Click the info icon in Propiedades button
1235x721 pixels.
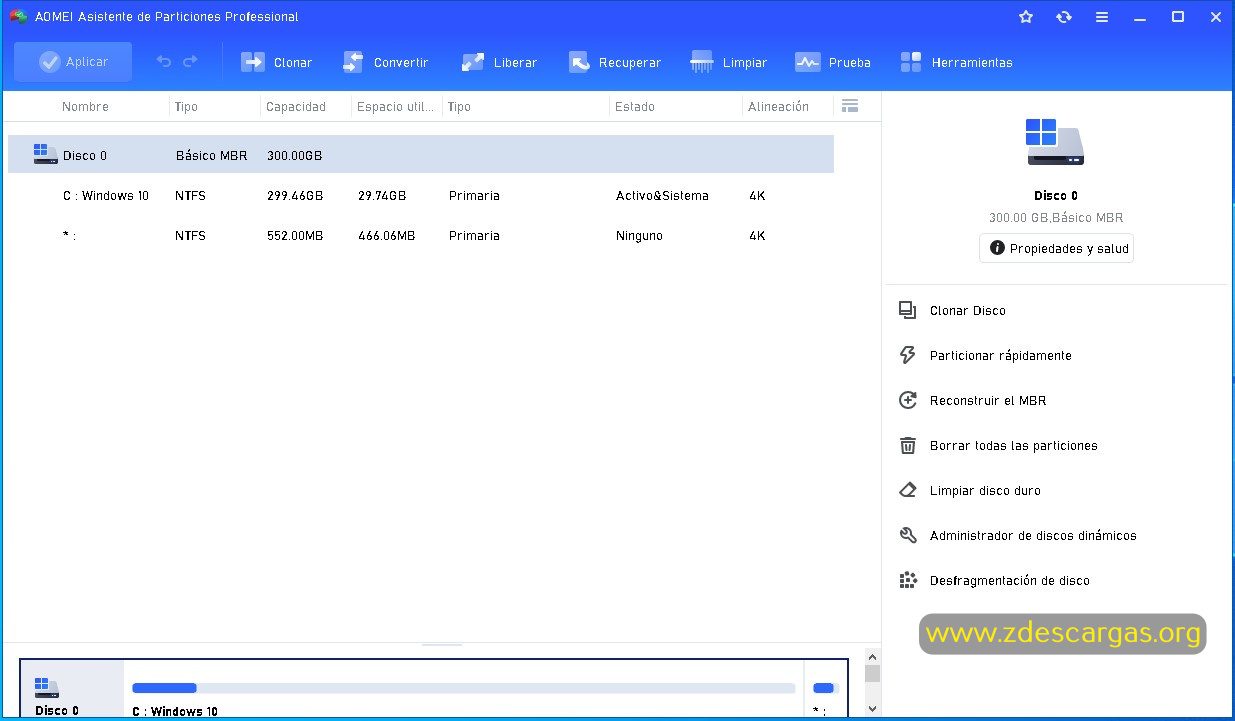click(x=997, y=248)
